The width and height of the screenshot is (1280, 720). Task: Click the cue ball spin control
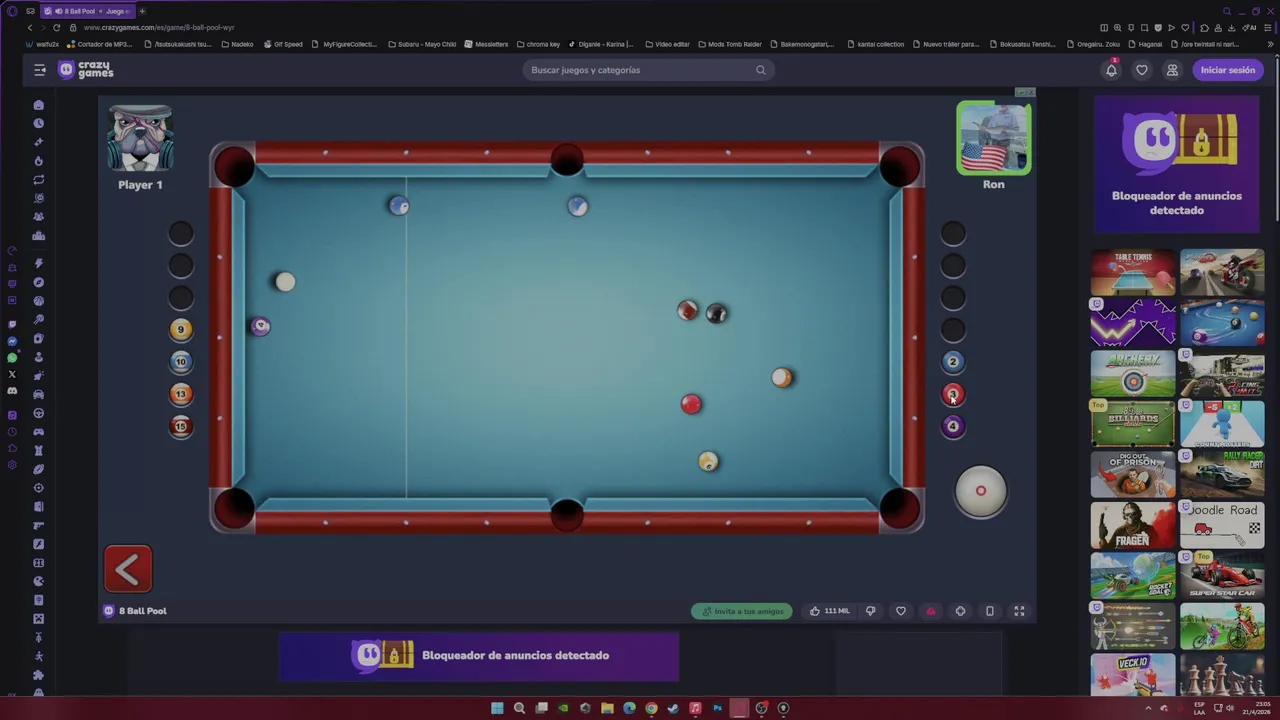tap(980, 491)
